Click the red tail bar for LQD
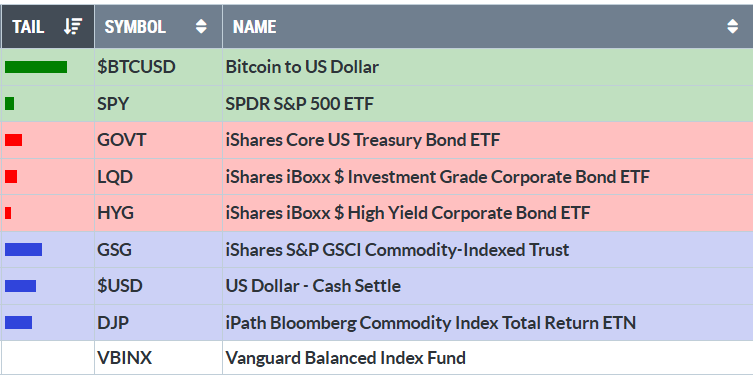Image resolution: width=753 pixels, height=377 pixels. (x=11, y=176)
